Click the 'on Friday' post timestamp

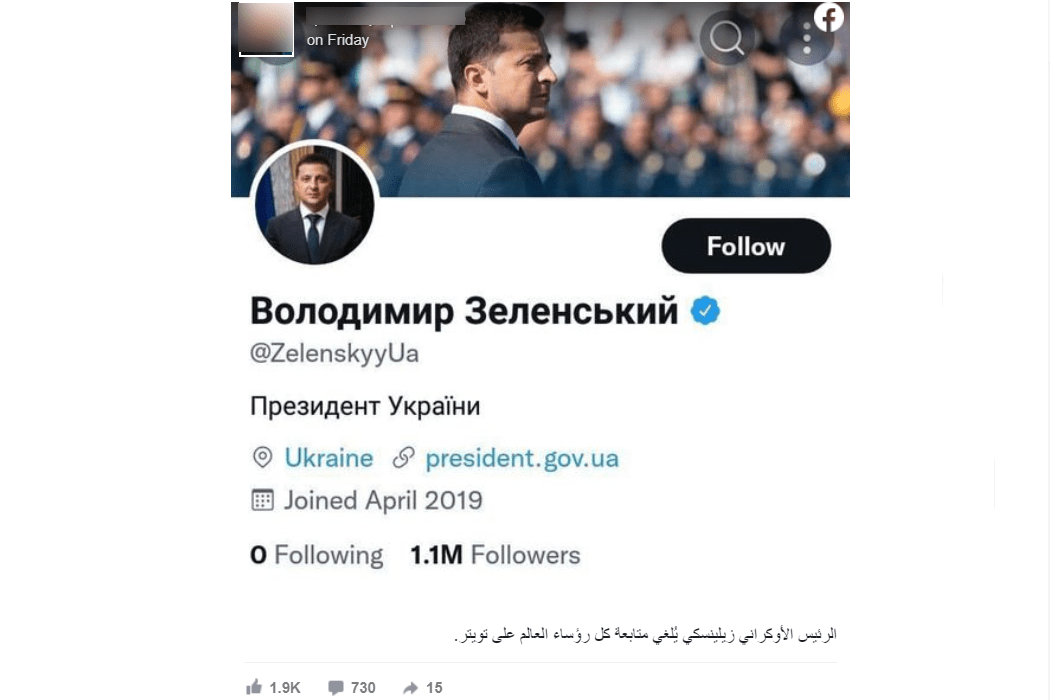tap(338, 40)
